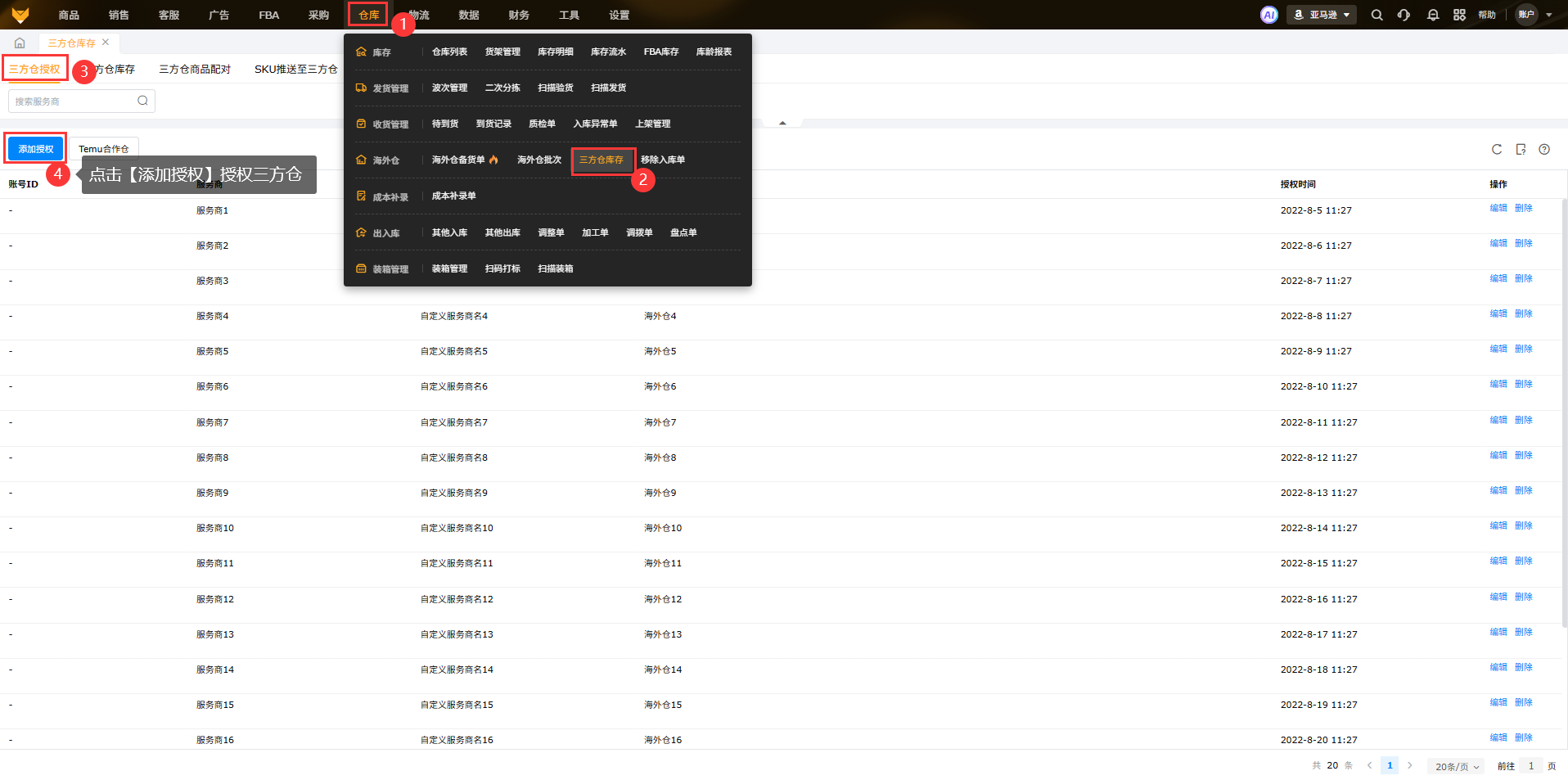The width and height of the screenshot is (1568, 780).
Task: Open the 设置 top menu
Action: pyautogui.click(x=619, y=15)
